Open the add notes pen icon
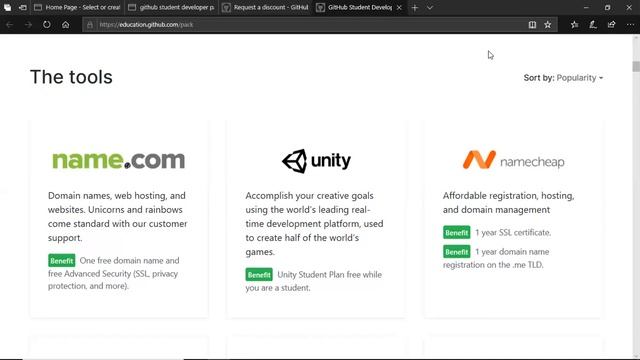 (x=593, y=25)
